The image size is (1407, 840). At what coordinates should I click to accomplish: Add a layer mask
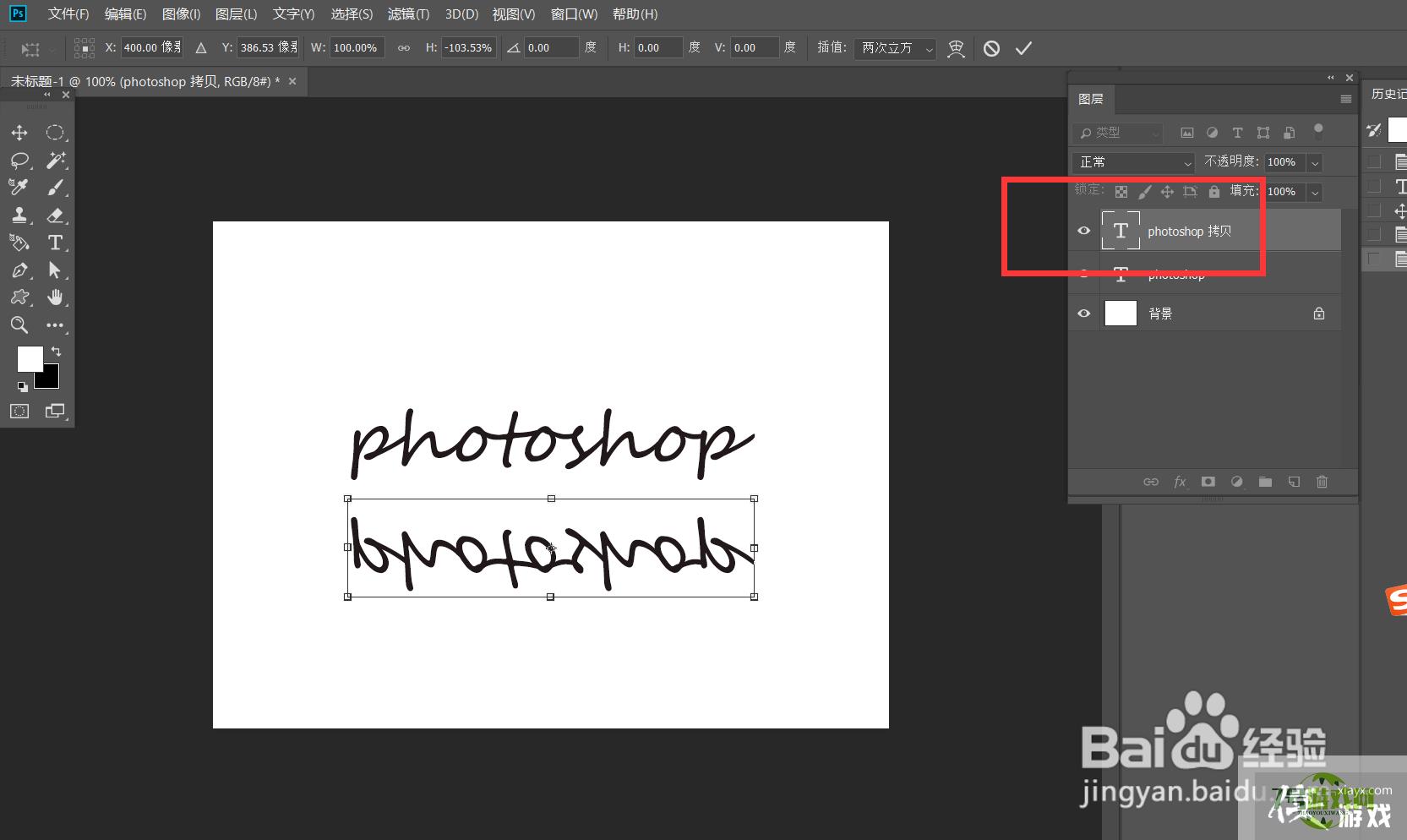click(1208, 482)
